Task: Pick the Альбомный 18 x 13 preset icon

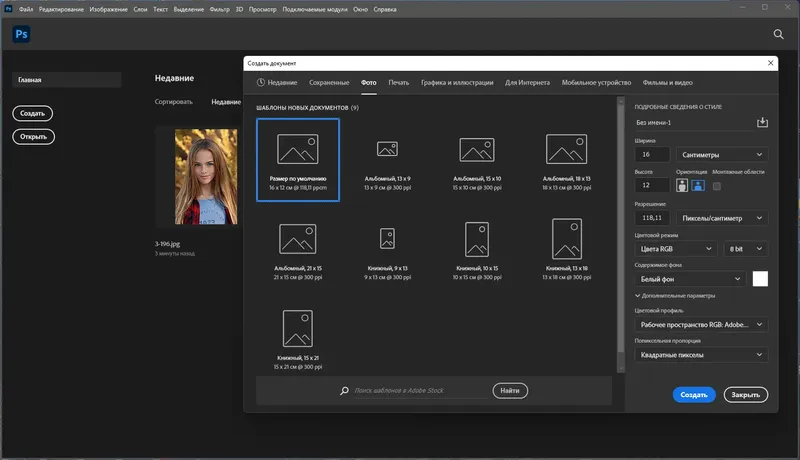Action: 566,149
